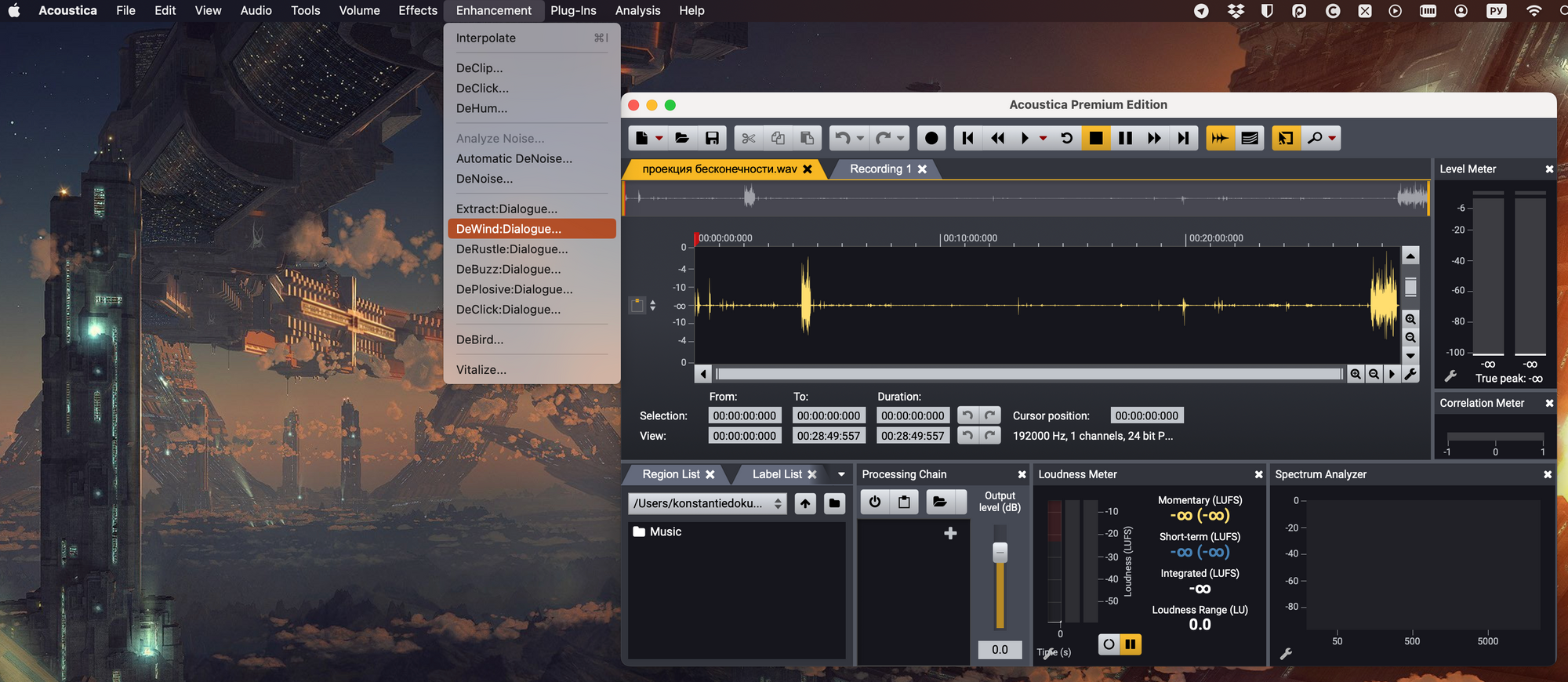Click the fast forward button
Screen dimensions: 1568x682
click(1154, 138)
